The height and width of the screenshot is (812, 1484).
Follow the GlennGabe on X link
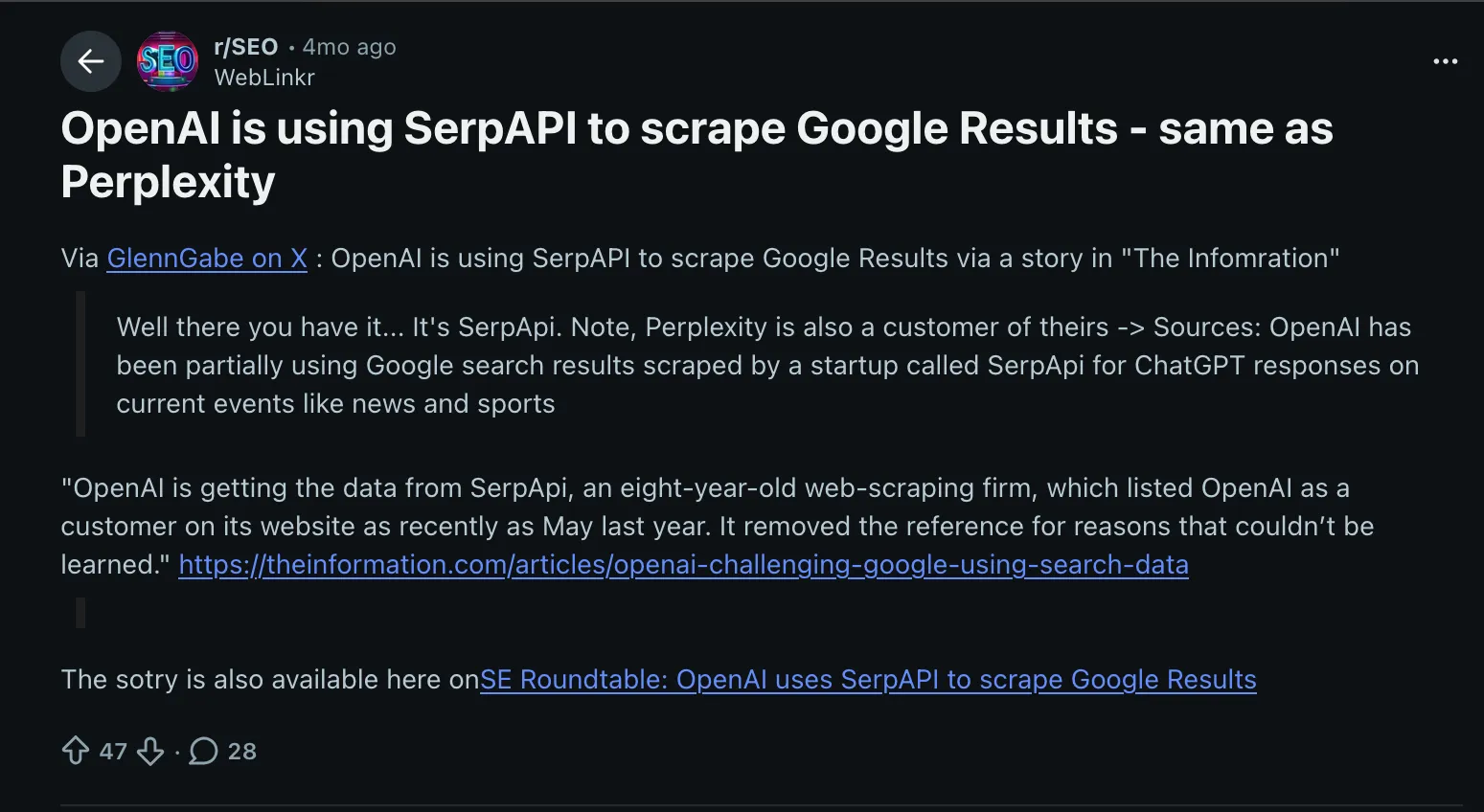207,259
